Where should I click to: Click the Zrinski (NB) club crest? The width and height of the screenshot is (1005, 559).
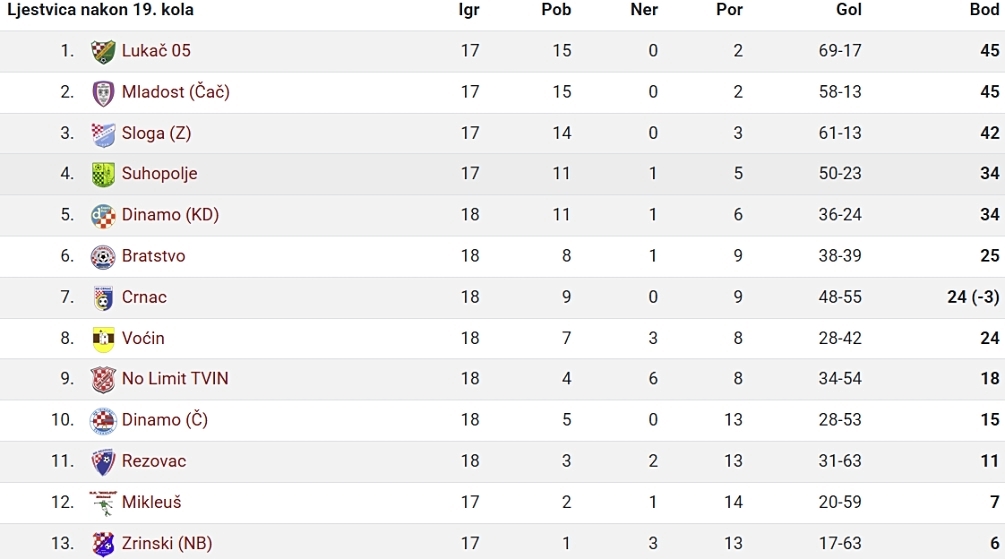(103, 544)
